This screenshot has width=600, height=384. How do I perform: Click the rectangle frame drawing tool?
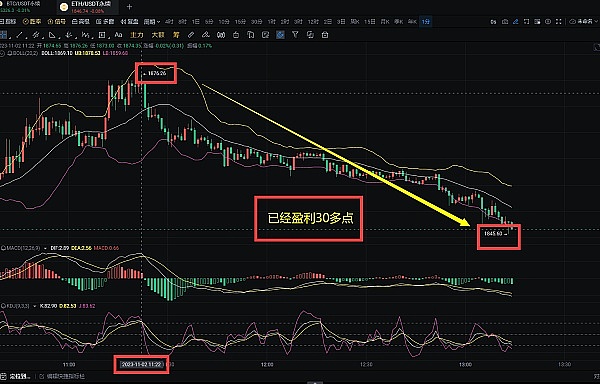pyautogui.click(x=102, y=35)
